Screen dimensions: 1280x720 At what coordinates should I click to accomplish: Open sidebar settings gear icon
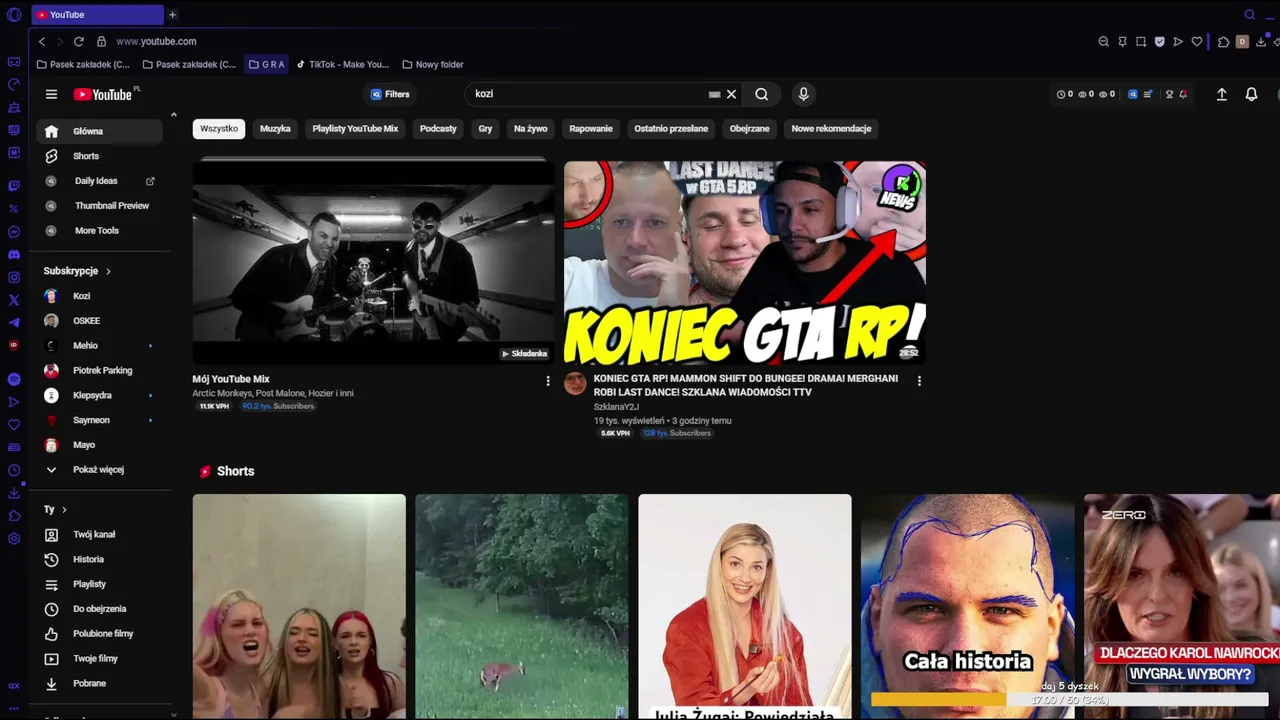(x=14, y=539)
